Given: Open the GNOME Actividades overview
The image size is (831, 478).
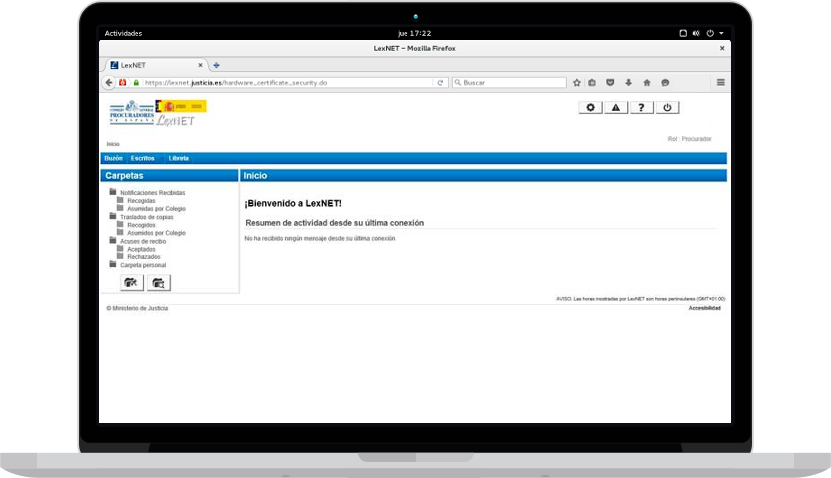Looking at the screenshot, I should [x=123, y=33].
